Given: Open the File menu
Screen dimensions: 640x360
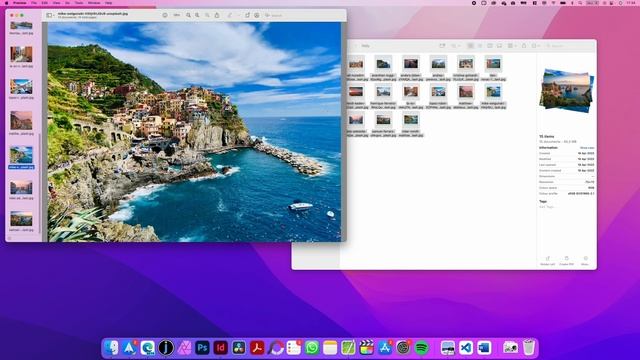Looking at the screenshot, I should point(34,3).
